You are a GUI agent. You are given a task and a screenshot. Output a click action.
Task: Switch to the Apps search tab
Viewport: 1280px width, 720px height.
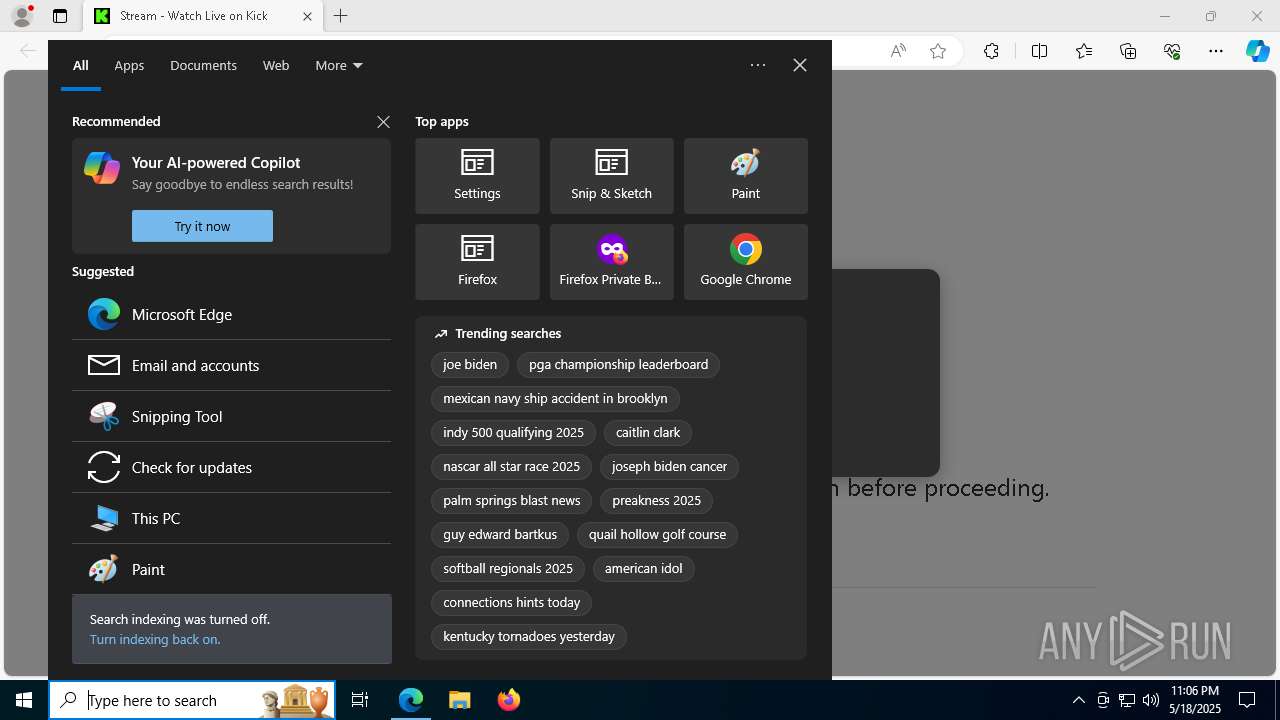129,65
